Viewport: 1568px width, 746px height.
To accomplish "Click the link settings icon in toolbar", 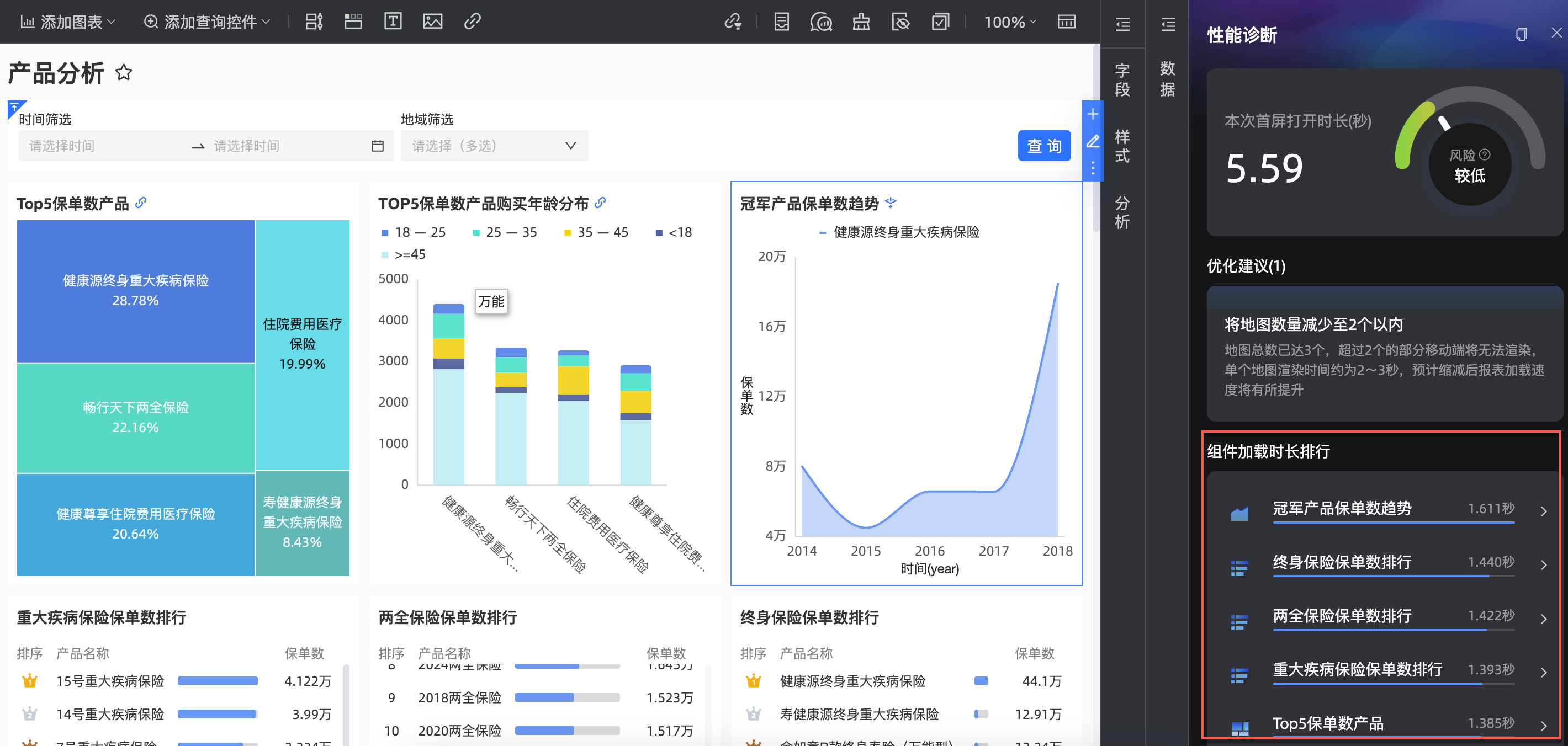I will [733, 22].
